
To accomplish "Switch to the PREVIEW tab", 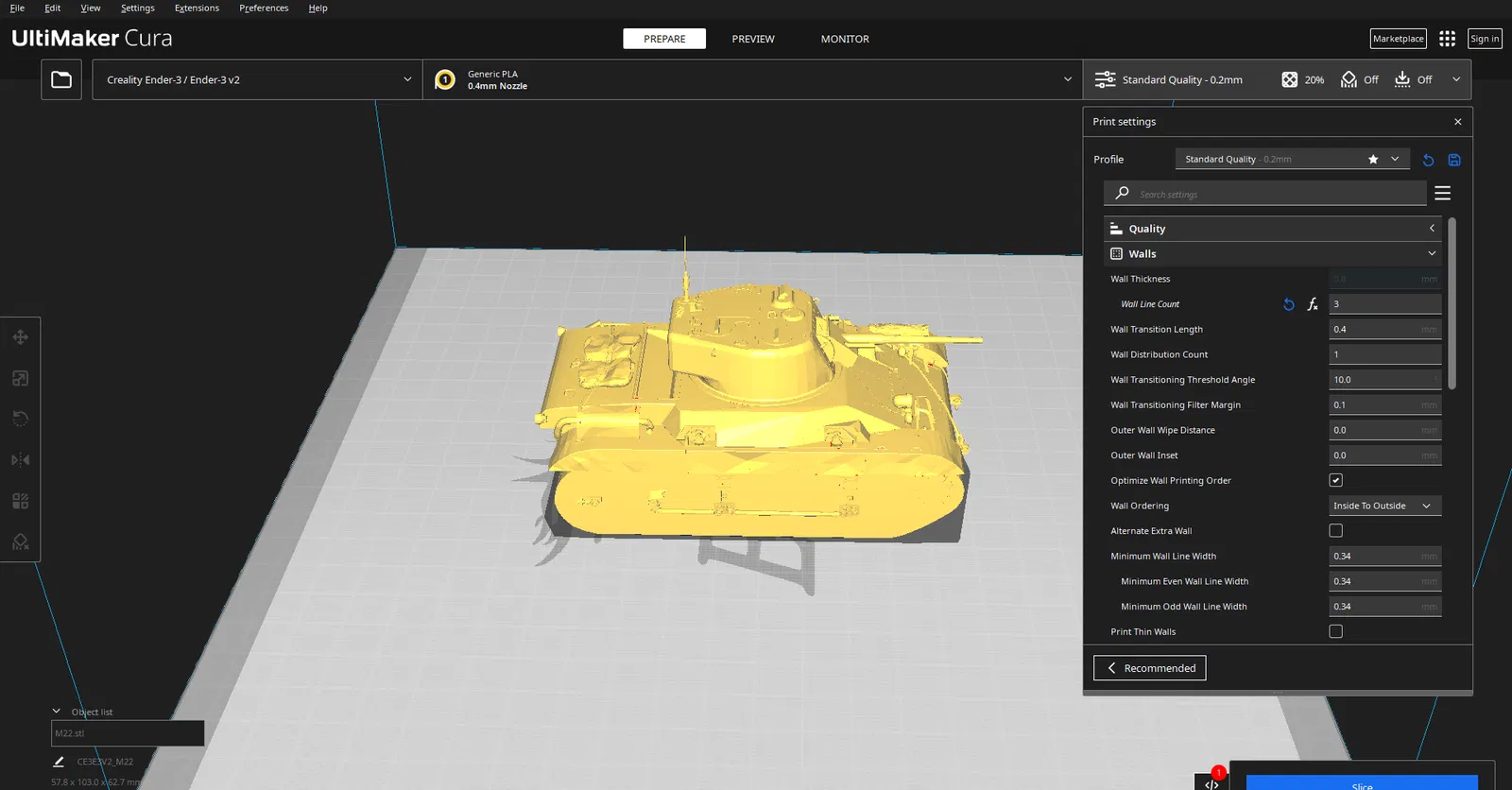I will coord(752,39).
